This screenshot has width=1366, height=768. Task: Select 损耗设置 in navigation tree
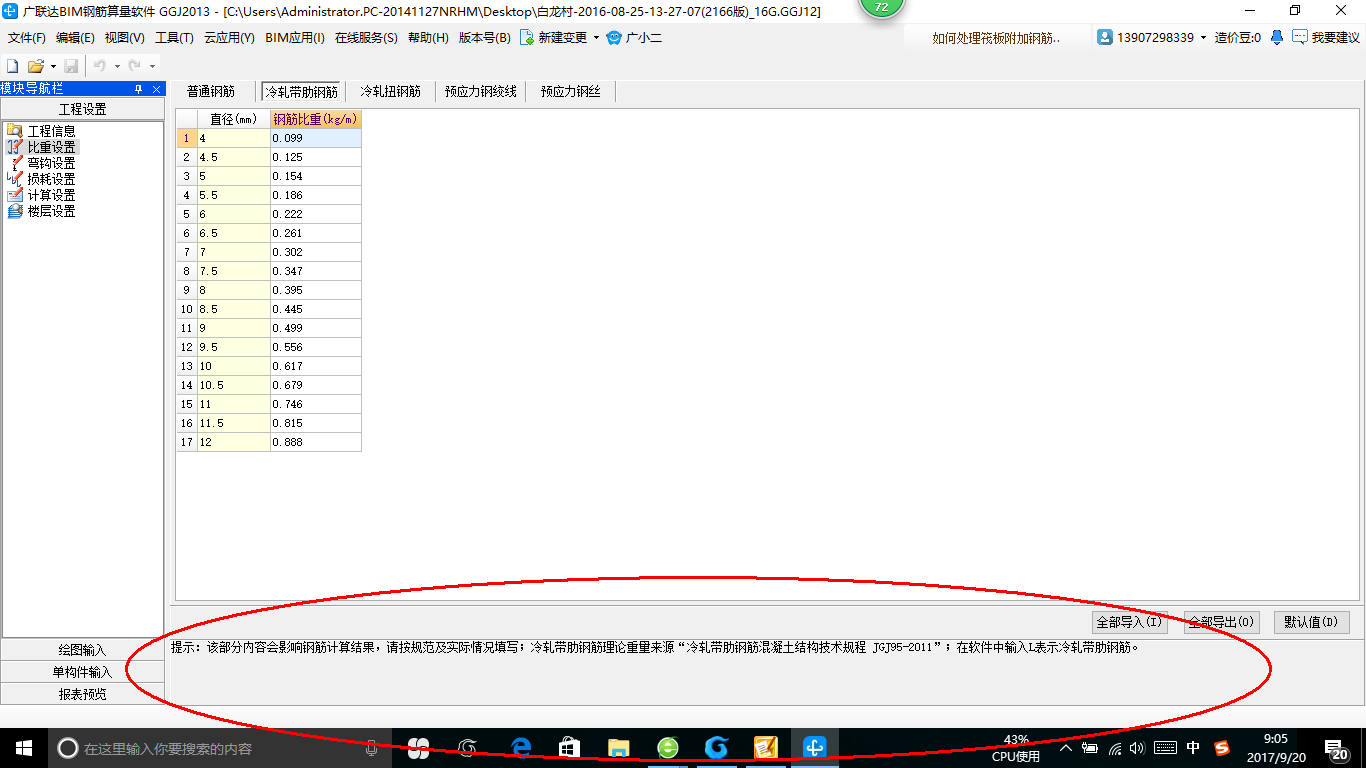51,179
